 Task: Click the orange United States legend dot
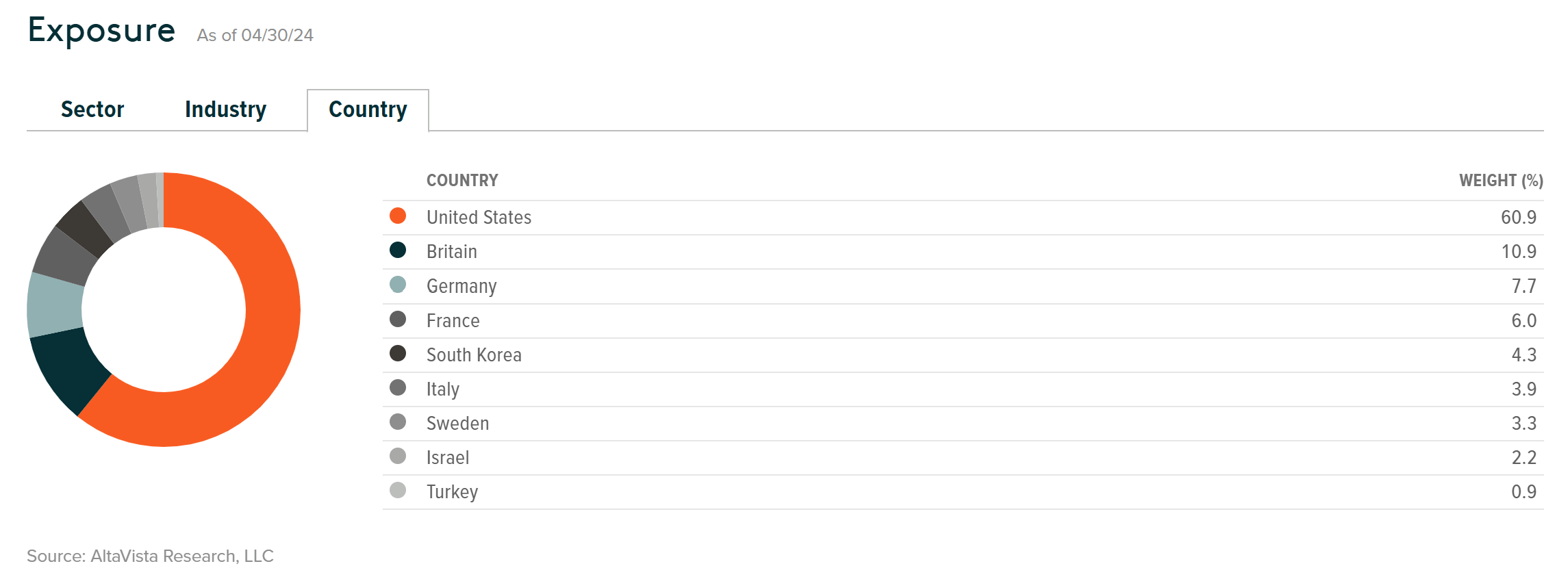pyautogui.click(x=398, y=216)
